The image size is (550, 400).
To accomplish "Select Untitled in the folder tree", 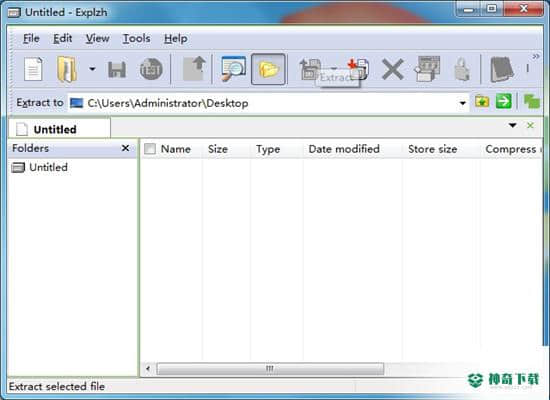I will point(39,167).
